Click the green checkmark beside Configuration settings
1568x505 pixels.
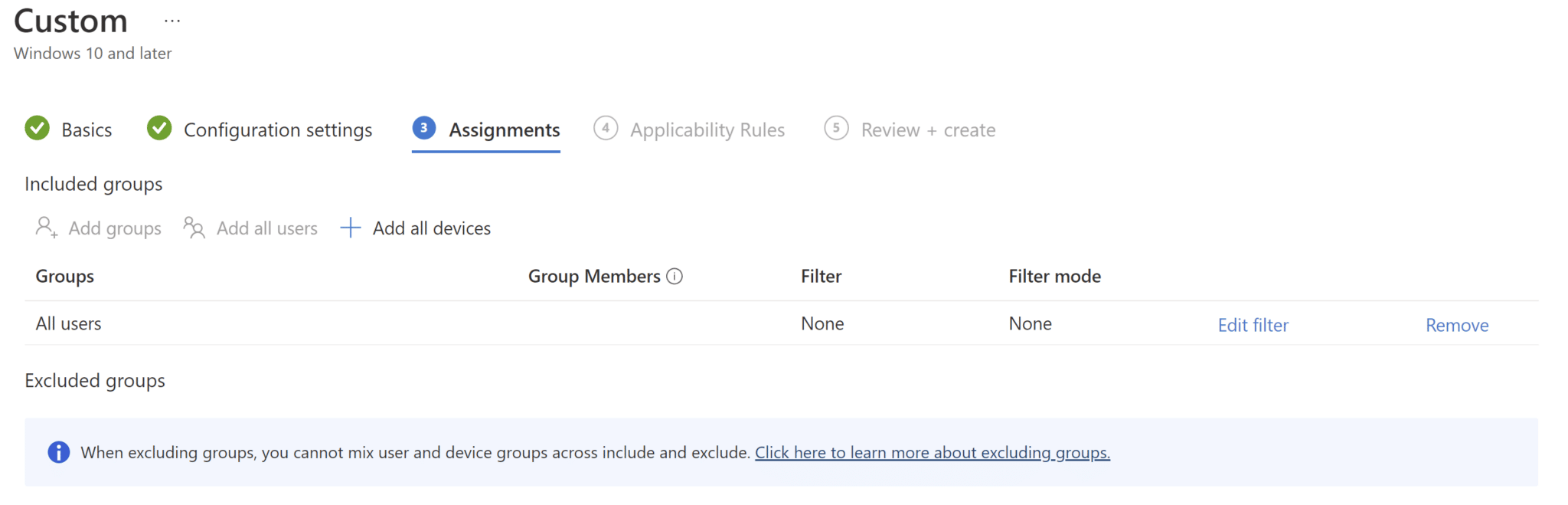pyautogui.click(x=159, y=128)
